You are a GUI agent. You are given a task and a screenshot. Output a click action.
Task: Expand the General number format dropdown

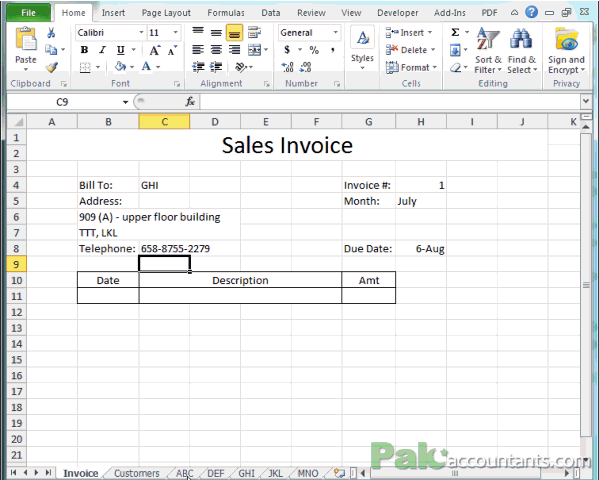pyautogui.click(x=335, y=32)
